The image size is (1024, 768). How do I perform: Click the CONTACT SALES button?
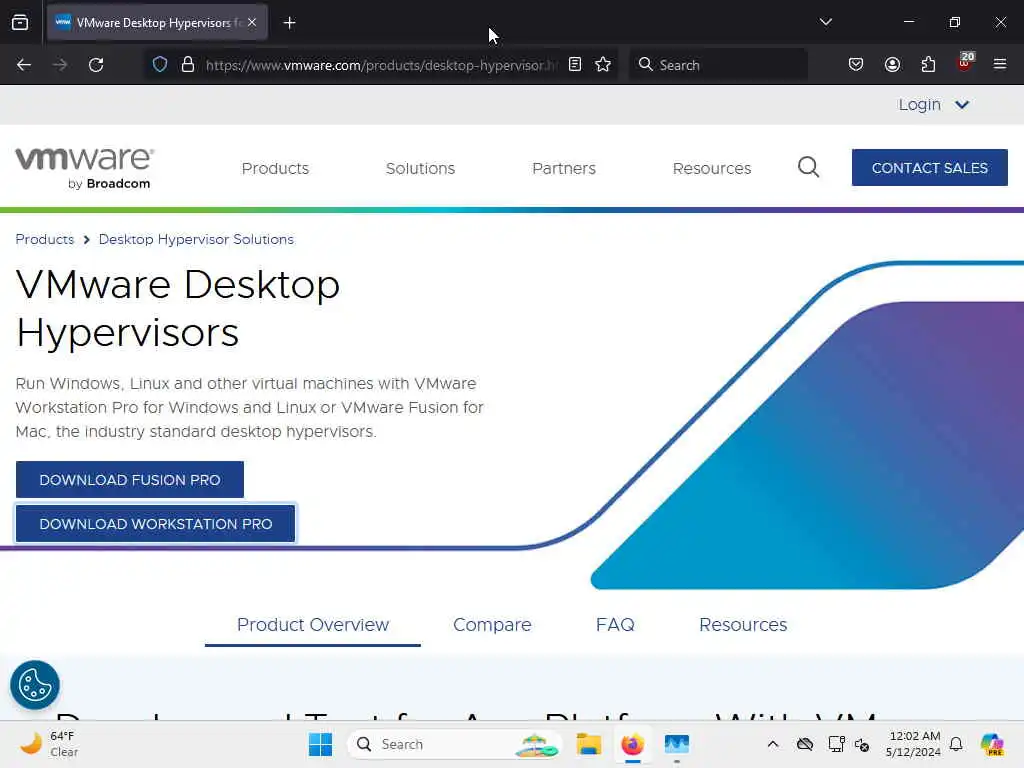[x=929, y=168]
